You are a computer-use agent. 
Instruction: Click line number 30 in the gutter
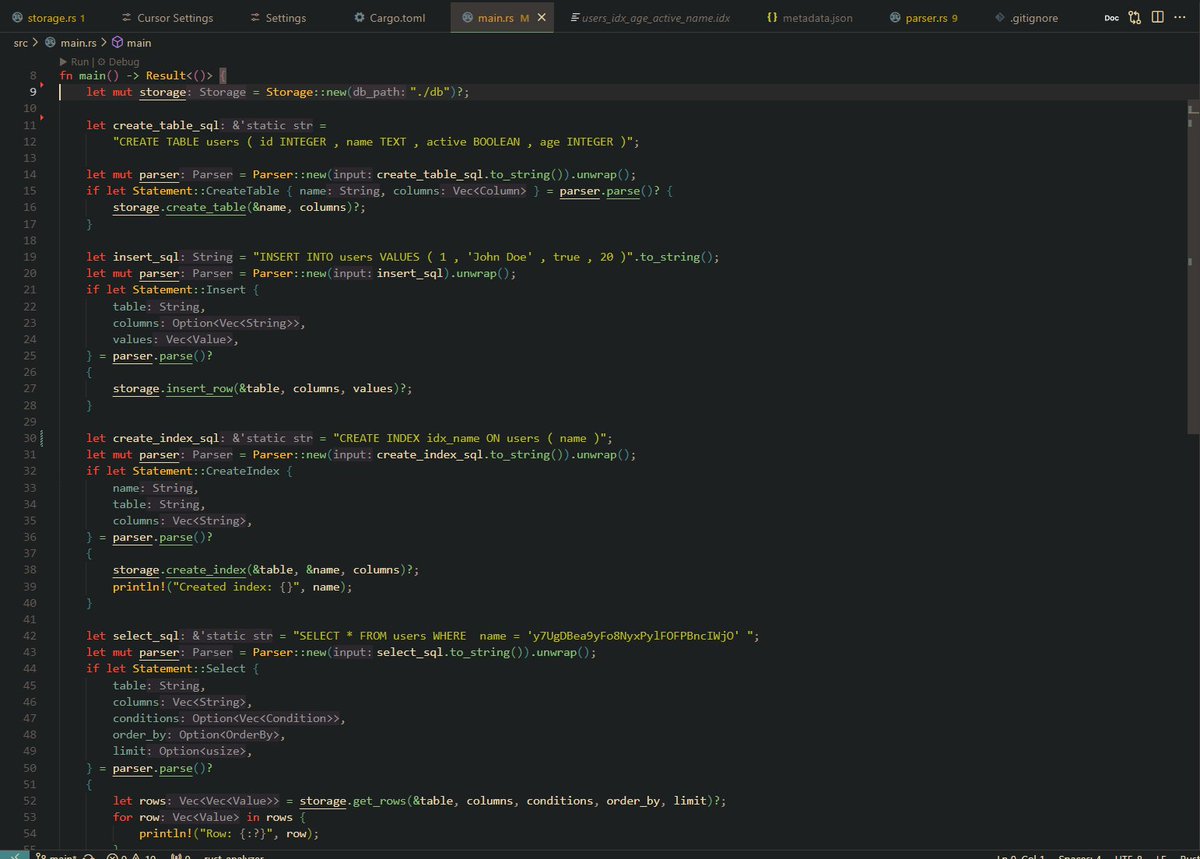click(30, 438)
